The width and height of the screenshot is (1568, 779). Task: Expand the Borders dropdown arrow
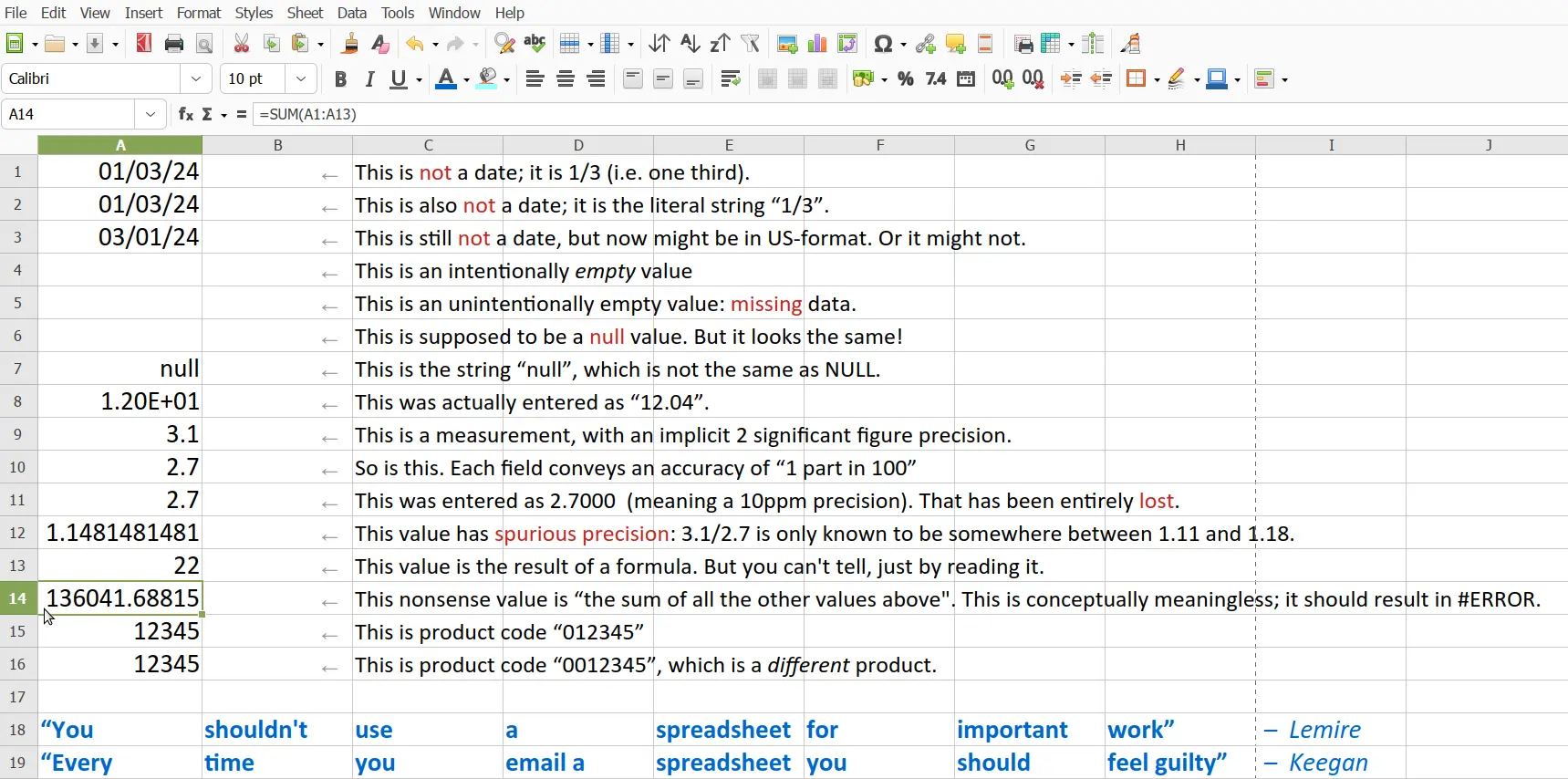coord(1157,80)
